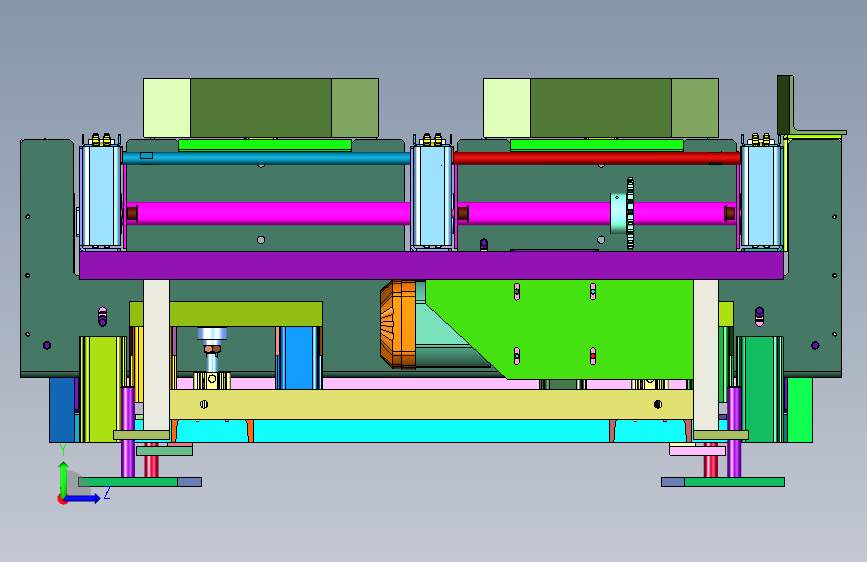Select the dark angle bracket at top right corner

pos(786,105)
